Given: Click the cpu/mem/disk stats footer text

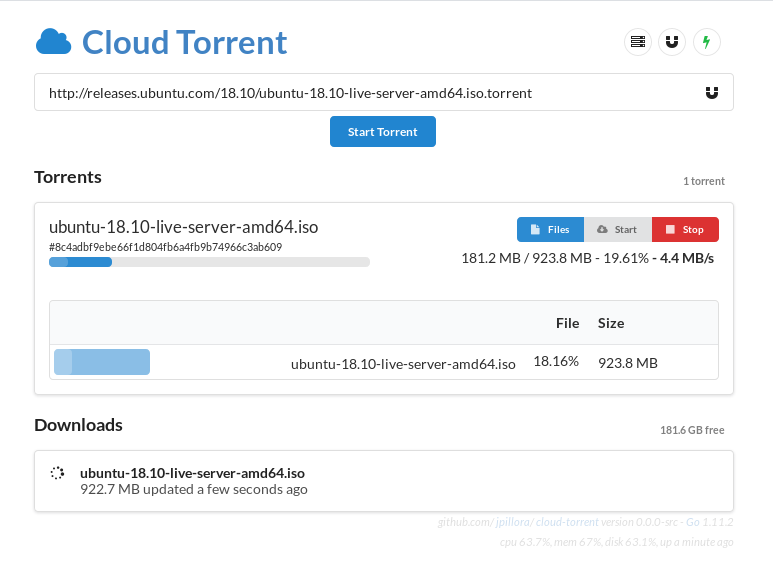Looking at the screenshot, I should pyautogui.click(x=616, y=542).
